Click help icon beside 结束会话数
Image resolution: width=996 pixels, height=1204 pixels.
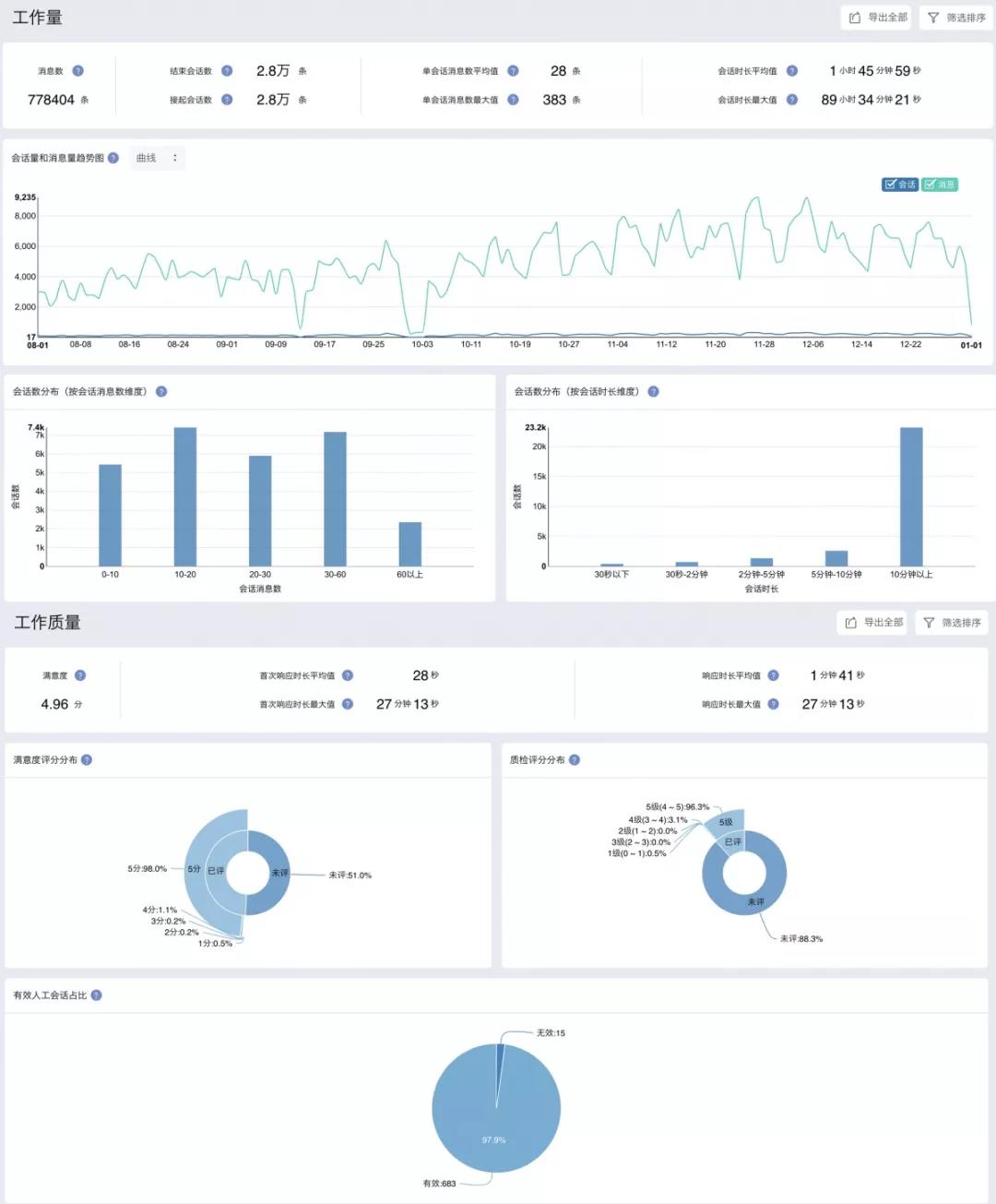(x=227, y=71)
